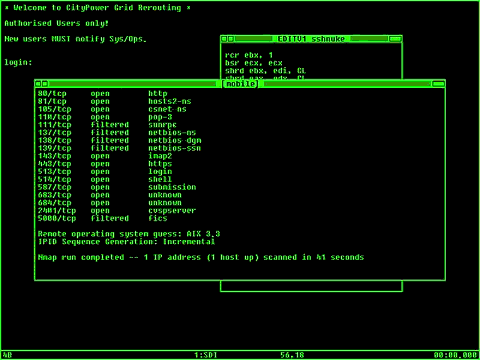This screenshot has height=360, width=480.
Task: Click the first small box in the mobile title bar
Action: point(38,84)
